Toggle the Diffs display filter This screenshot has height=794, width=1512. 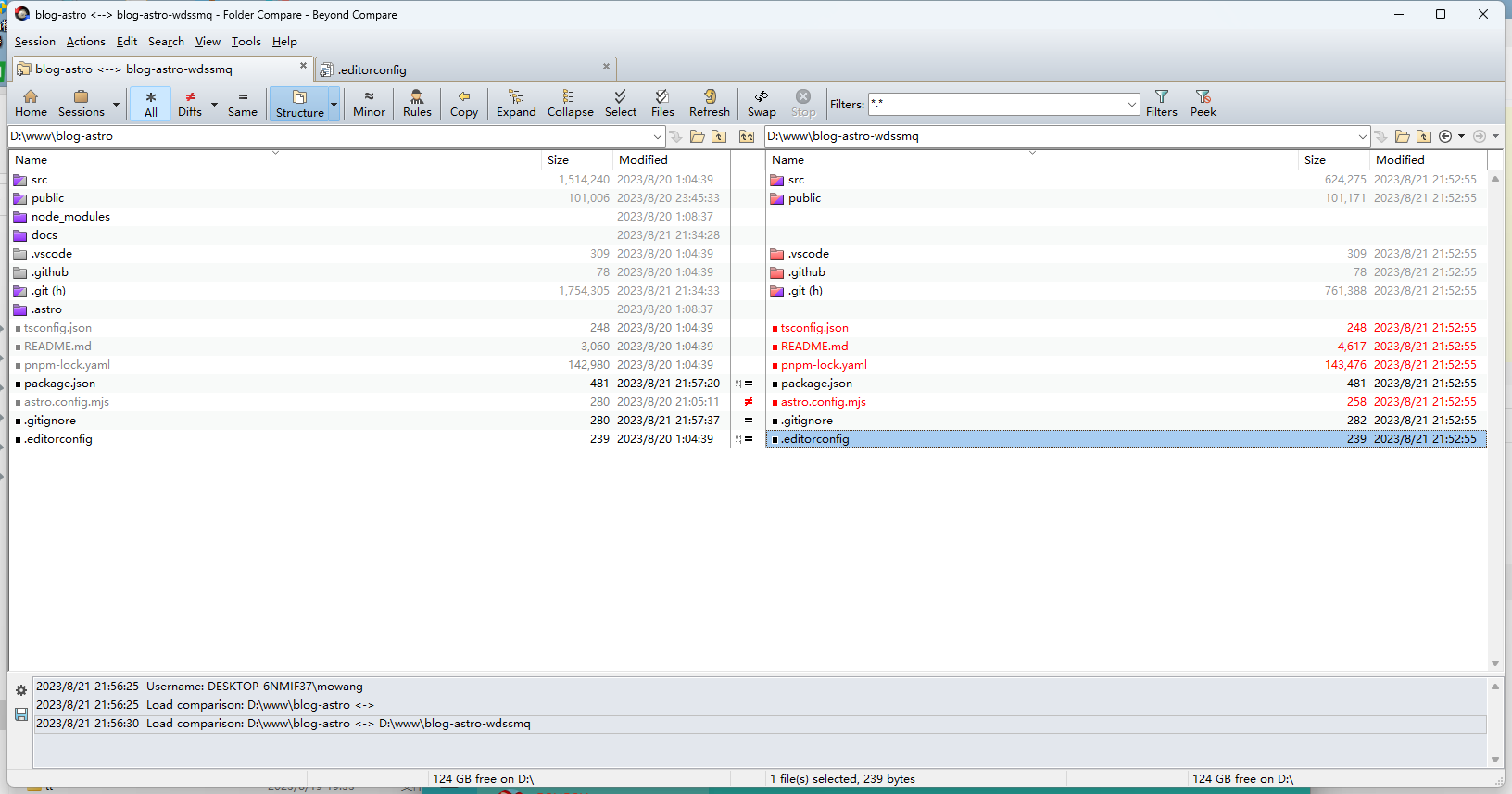(x=190, y=104)
